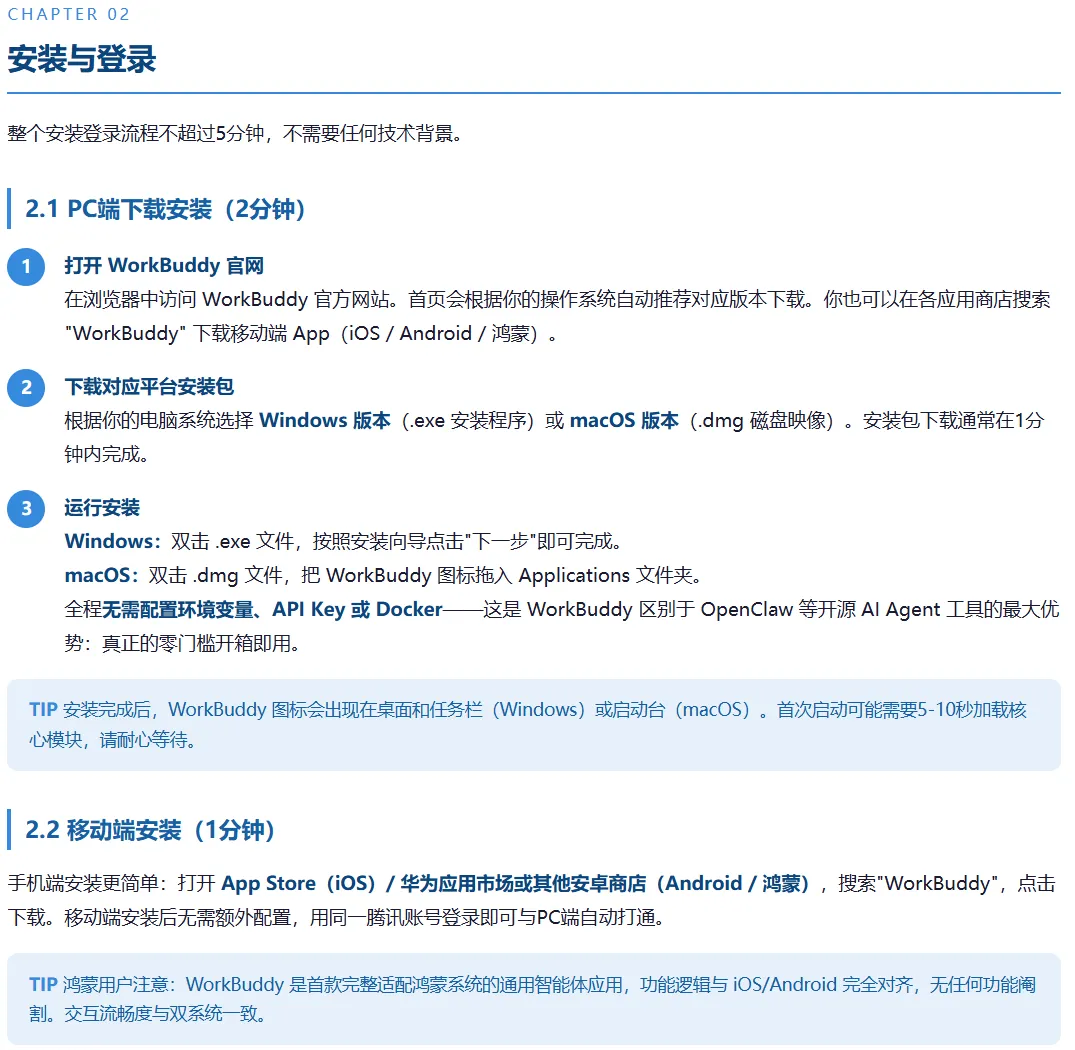The height and width of the screenshot is (1050, 1075).
Task: Click the bold Windows 版本 text
Action: click(x=325, y=420)
